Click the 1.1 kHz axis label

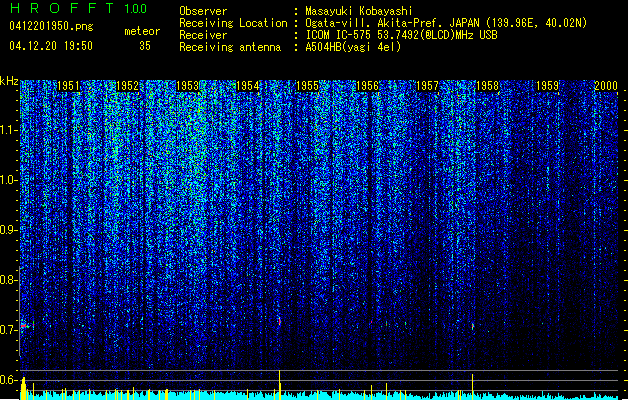tap(8, 130)
